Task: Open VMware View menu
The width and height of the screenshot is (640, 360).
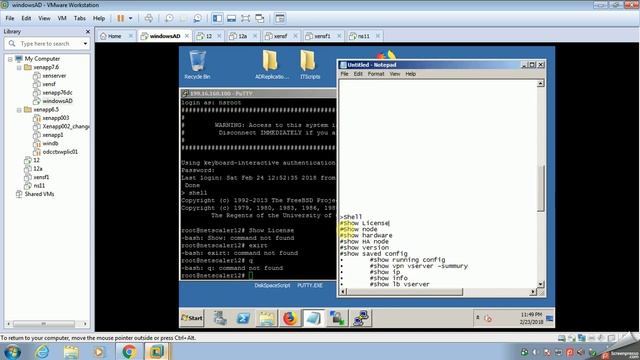Action: [44, 18]
